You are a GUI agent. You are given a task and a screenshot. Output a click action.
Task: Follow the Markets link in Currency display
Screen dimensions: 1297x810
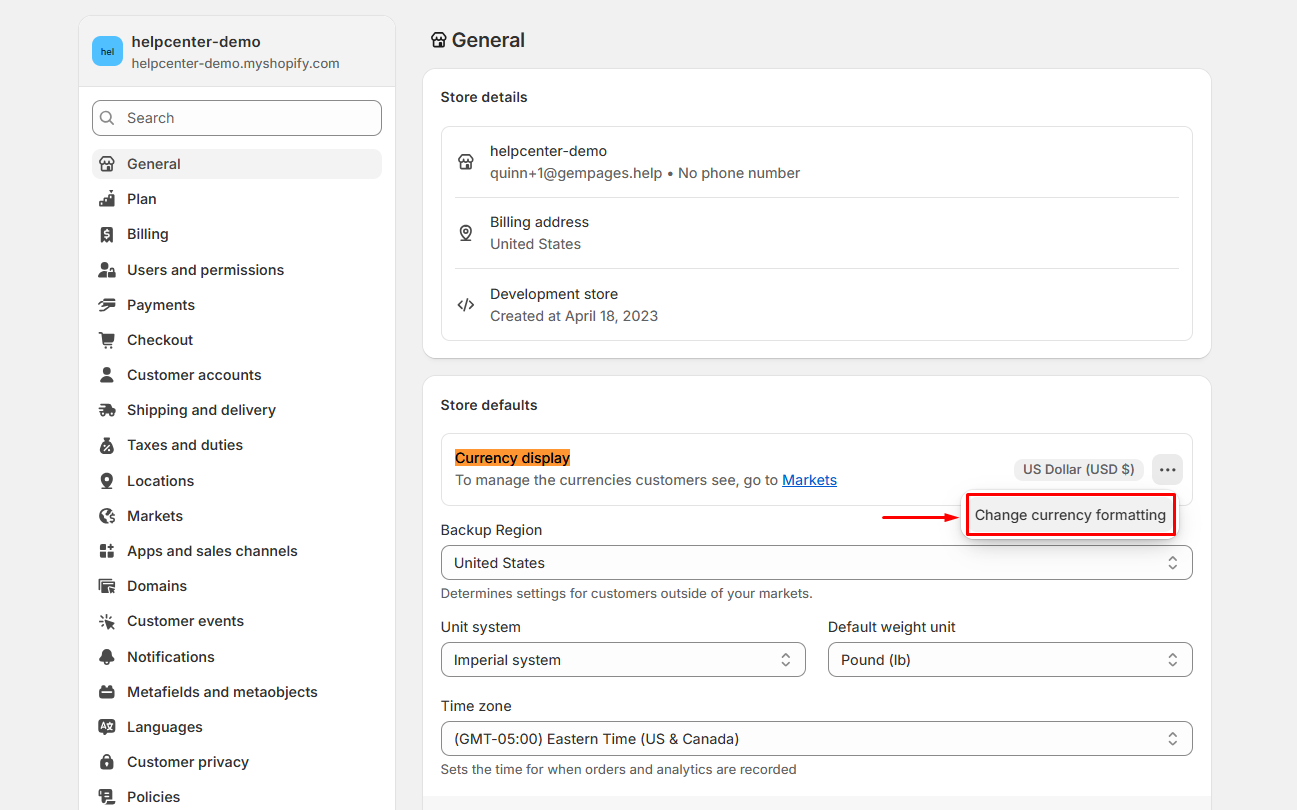point(809,480)
